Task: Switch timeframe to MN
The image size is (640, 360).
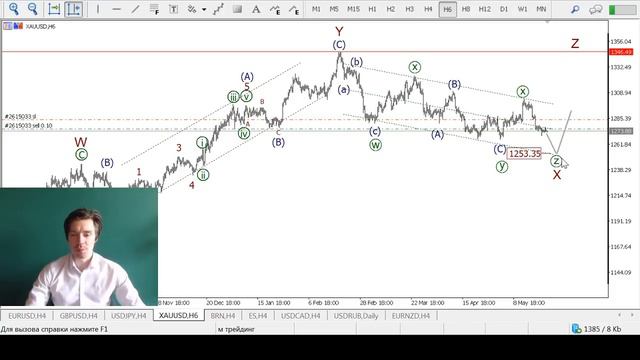Action: tap(541, 9)
